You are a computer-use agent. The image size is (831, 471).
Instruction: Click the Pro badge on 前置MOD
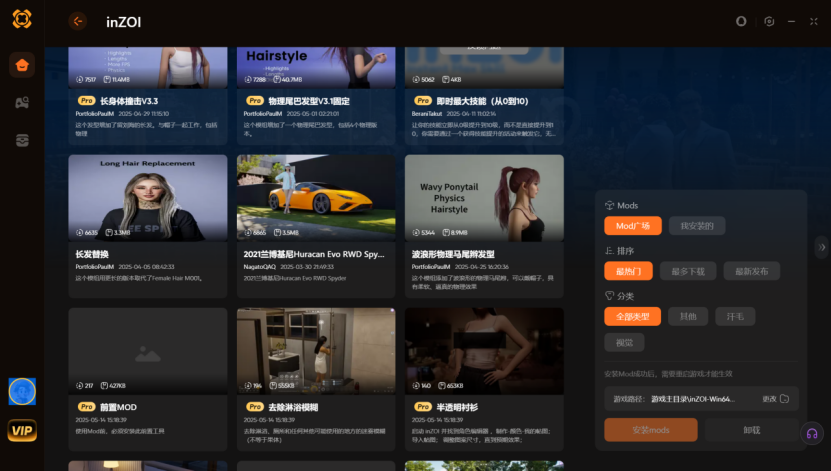pyautogui.click(x=86, y=407)
